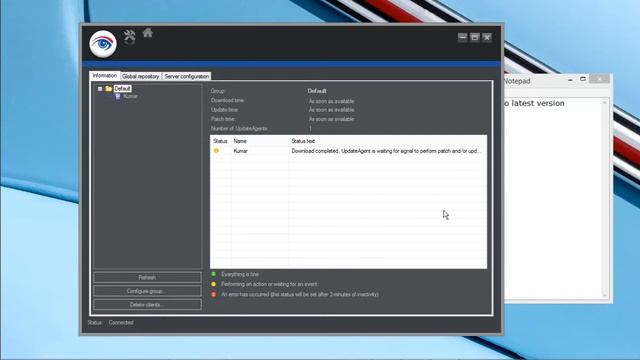Select the Default group folder icon
The image size is (640, 360).
coord(109,89)
